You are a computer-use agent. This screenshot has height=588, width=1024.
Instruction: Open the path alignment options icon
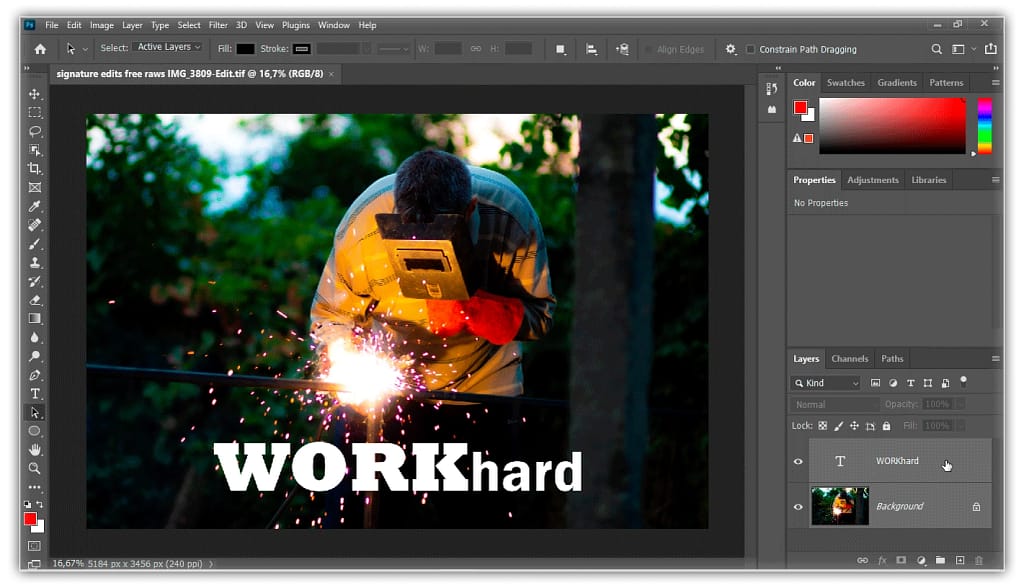point(592,49)
